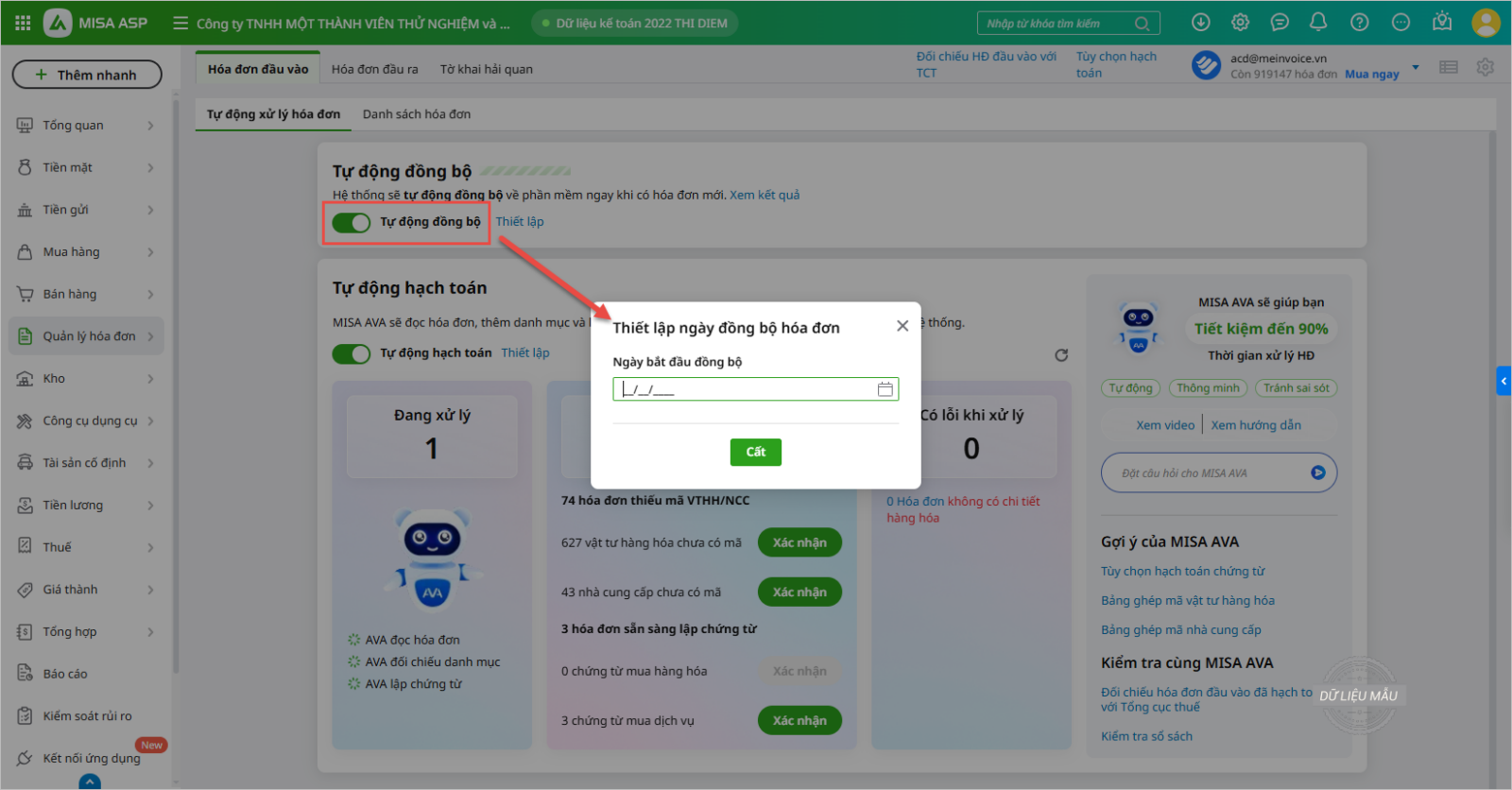Turn off the Tự động hạch toán toggle

[x=352, y=353]
